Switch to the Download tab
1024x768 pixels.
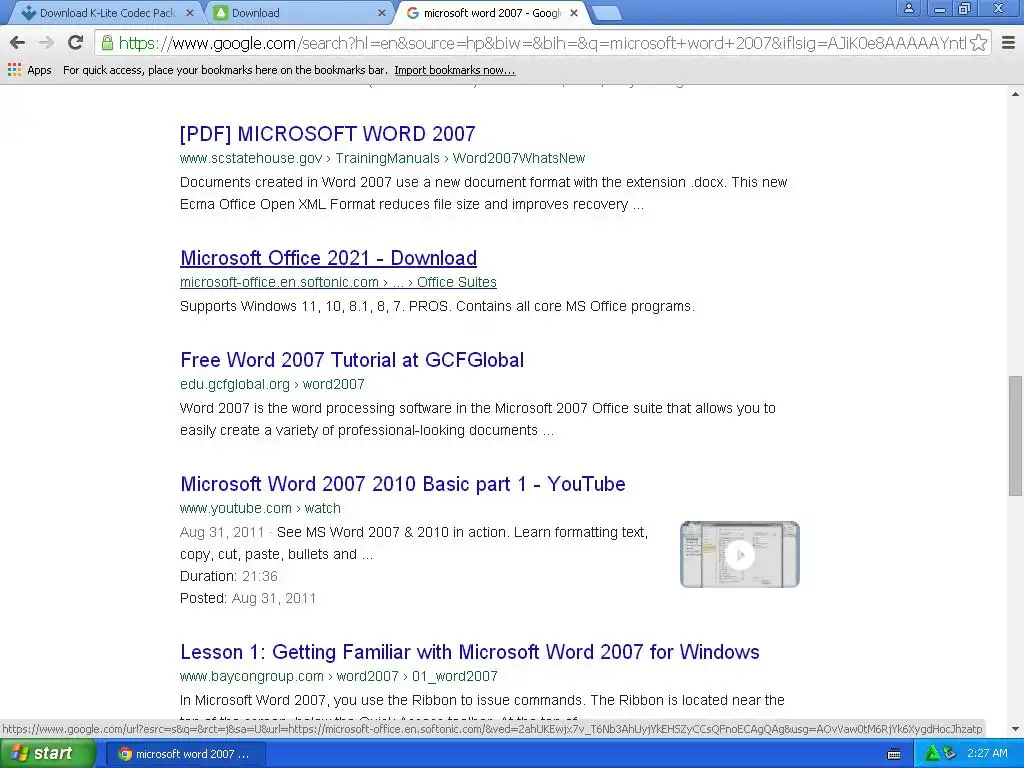click(x=297, y=13)
